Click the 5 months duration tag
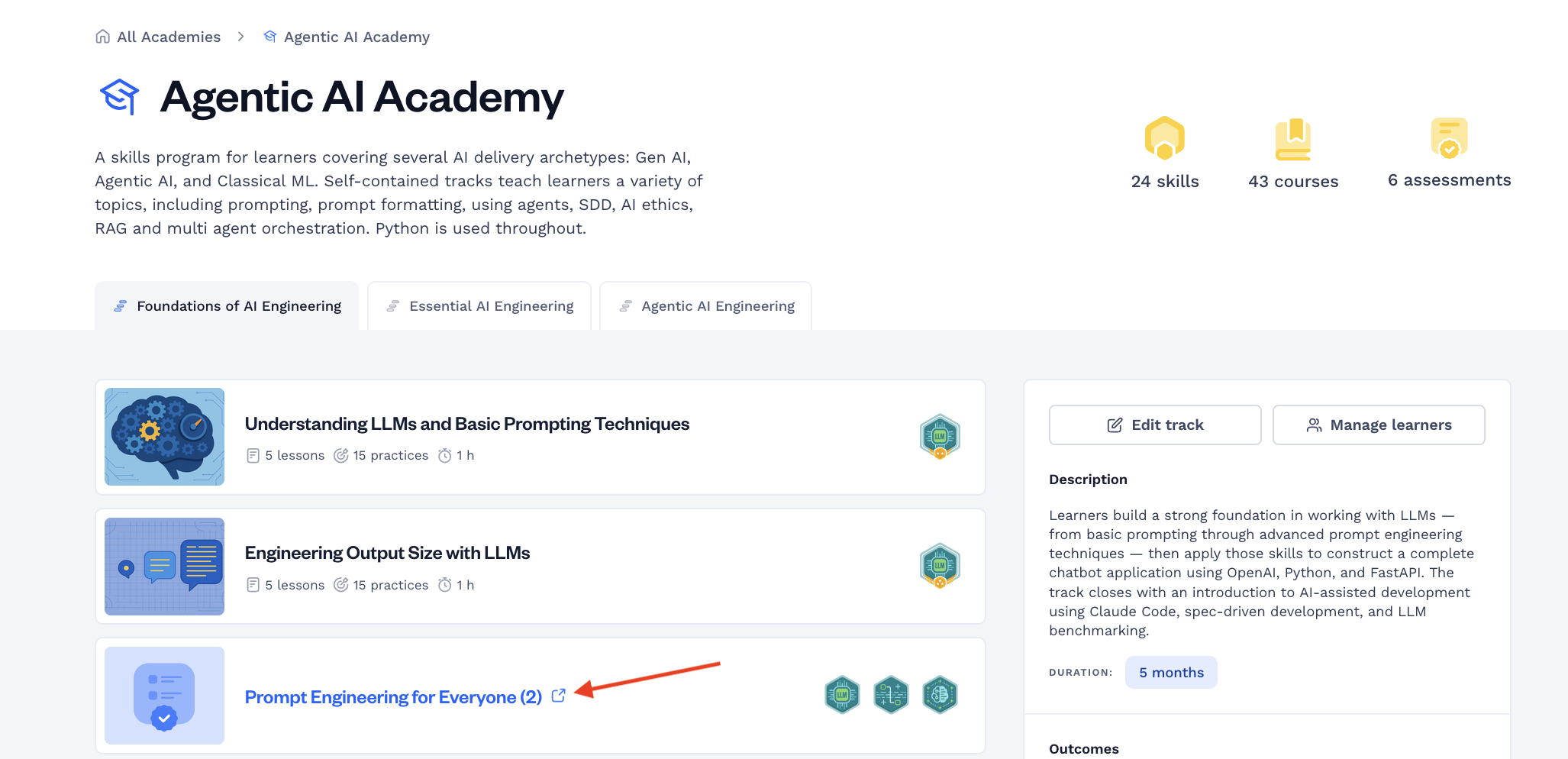Screen dimensions: 1568x759 pyautogui.click(x=1171, y=673)
